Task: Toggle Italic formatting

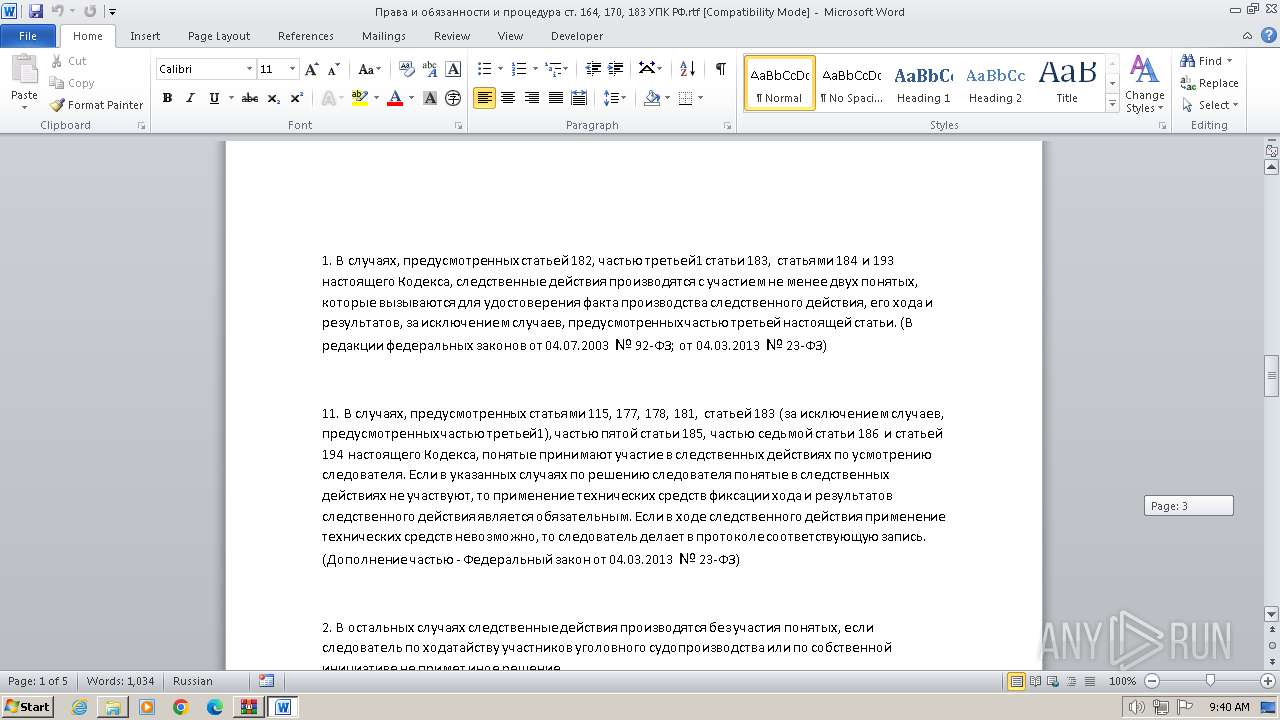Action: tap(190, 98)
